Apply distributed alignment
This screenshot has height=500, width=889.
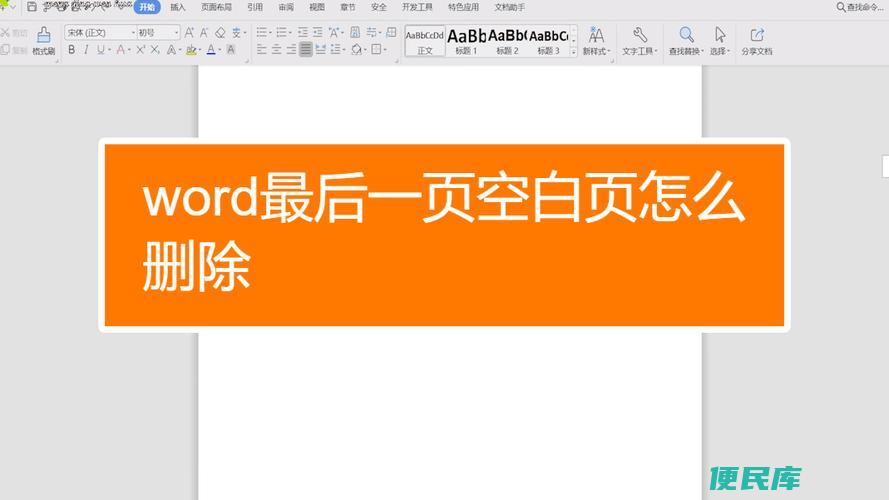click(320, 50)
